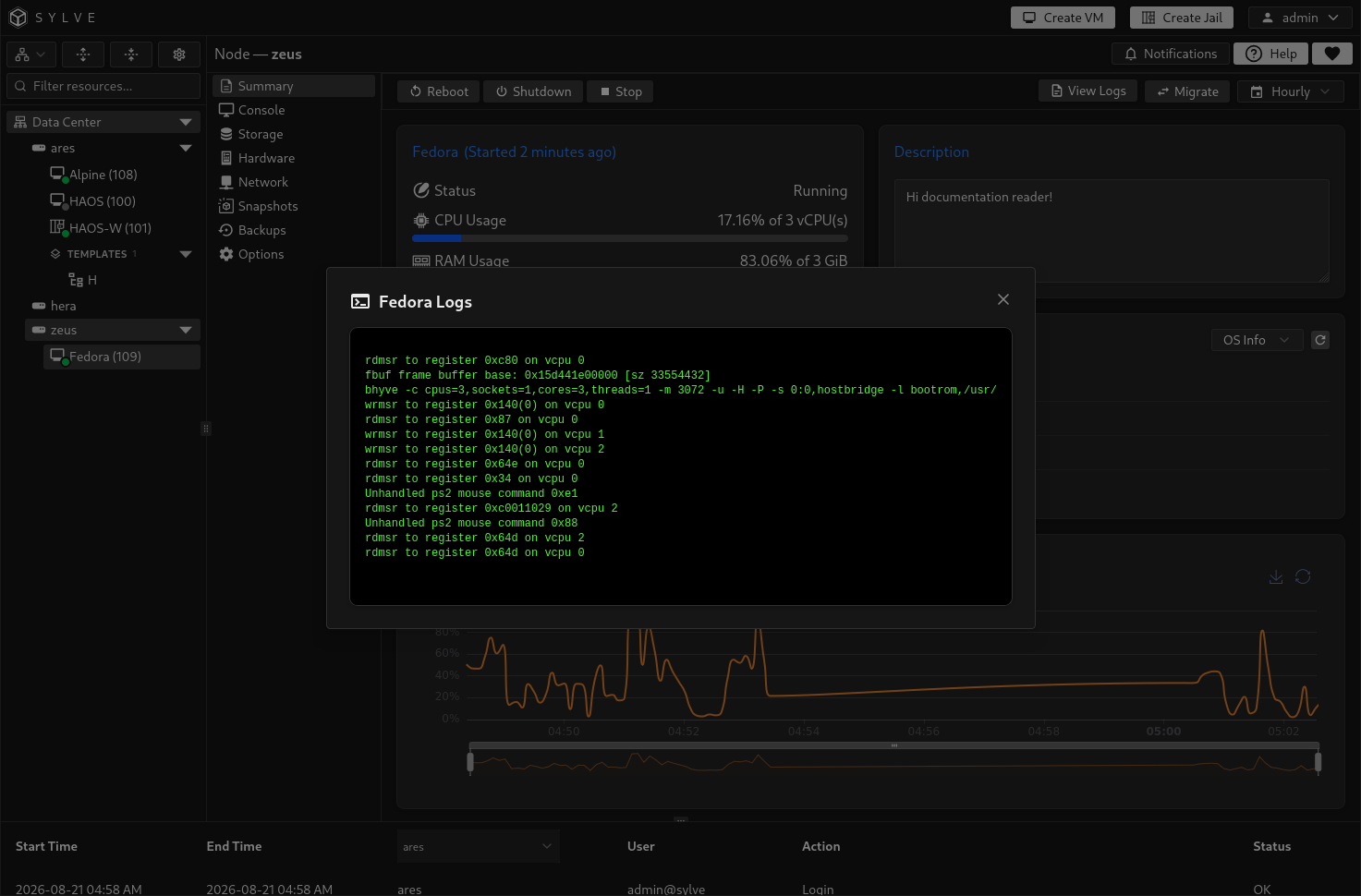
Task: Open the Hourly interval dropdown
Action: click(1290, 91)
